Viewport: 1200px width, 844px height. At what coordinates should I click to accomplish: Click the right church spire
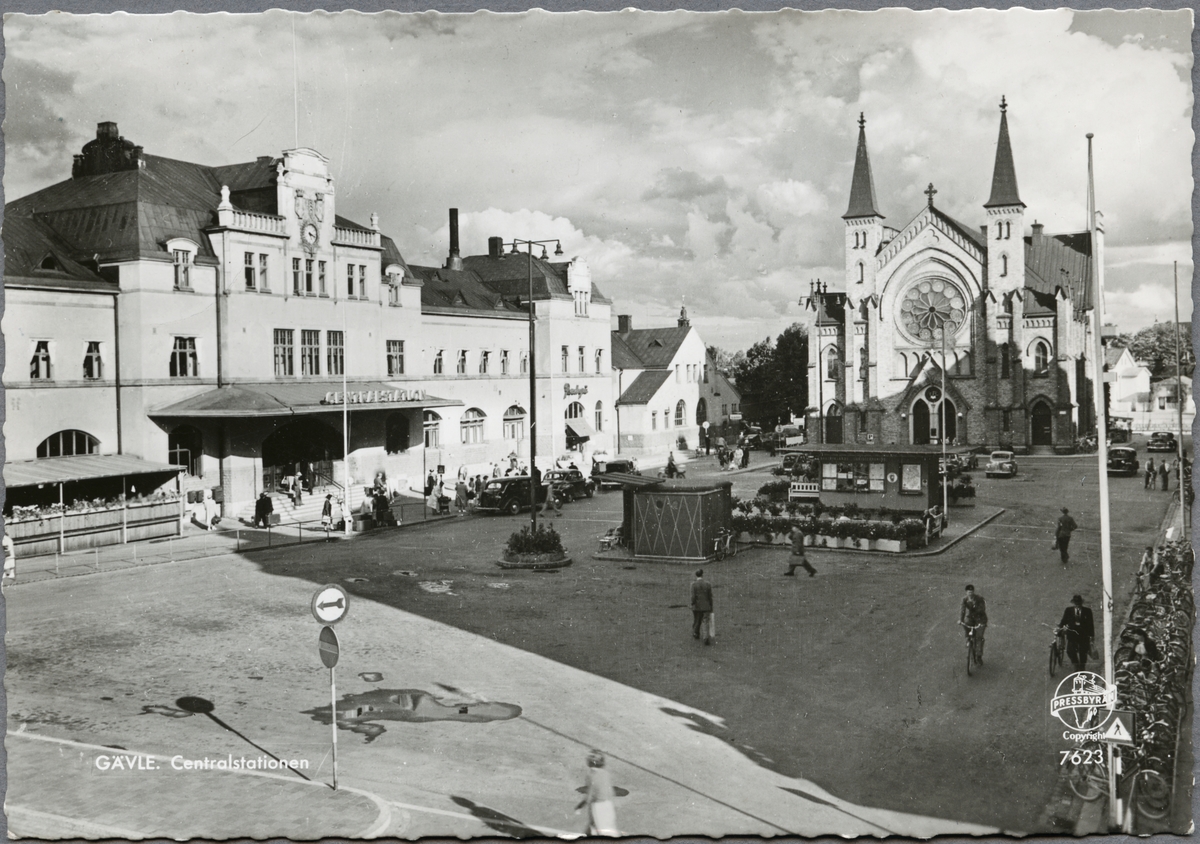(x=1003, y=158)
